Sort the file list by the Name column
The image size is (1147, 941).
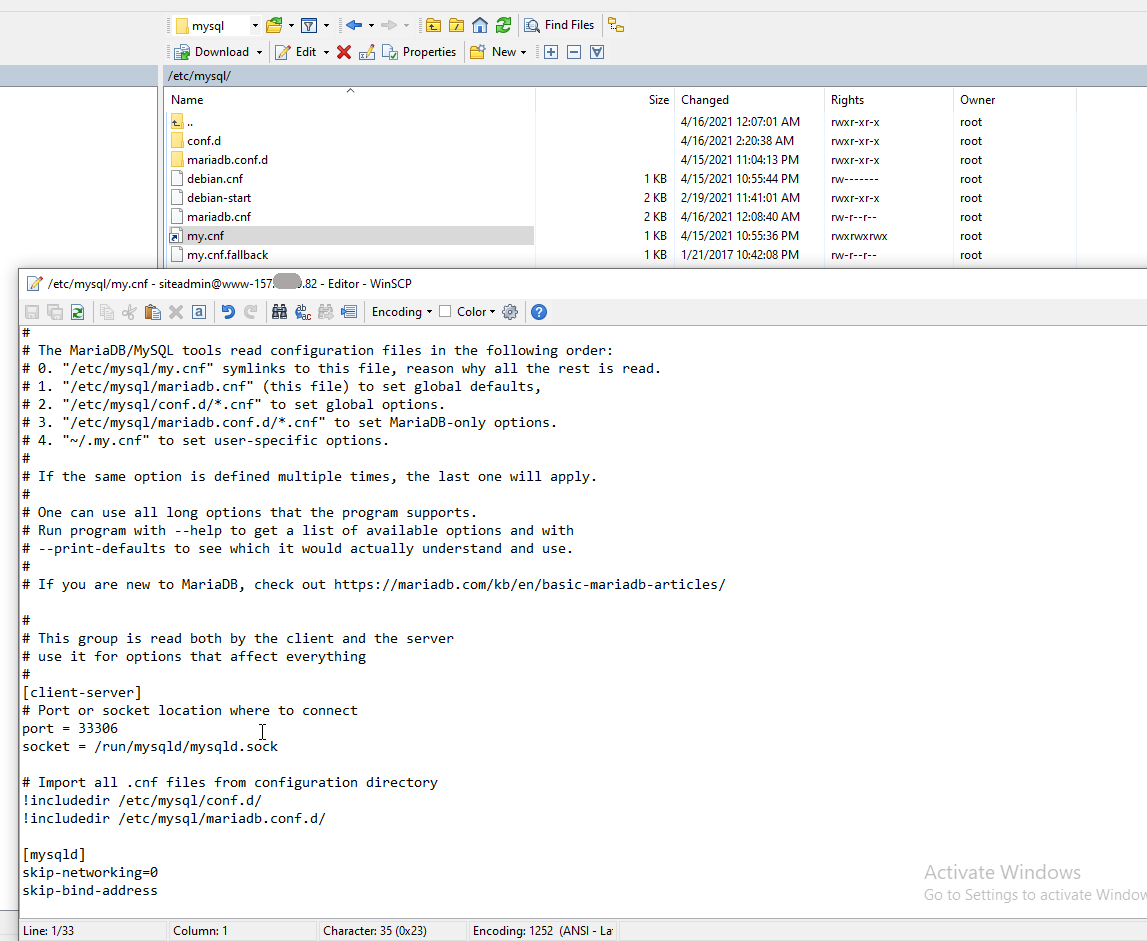coord(350,100)
